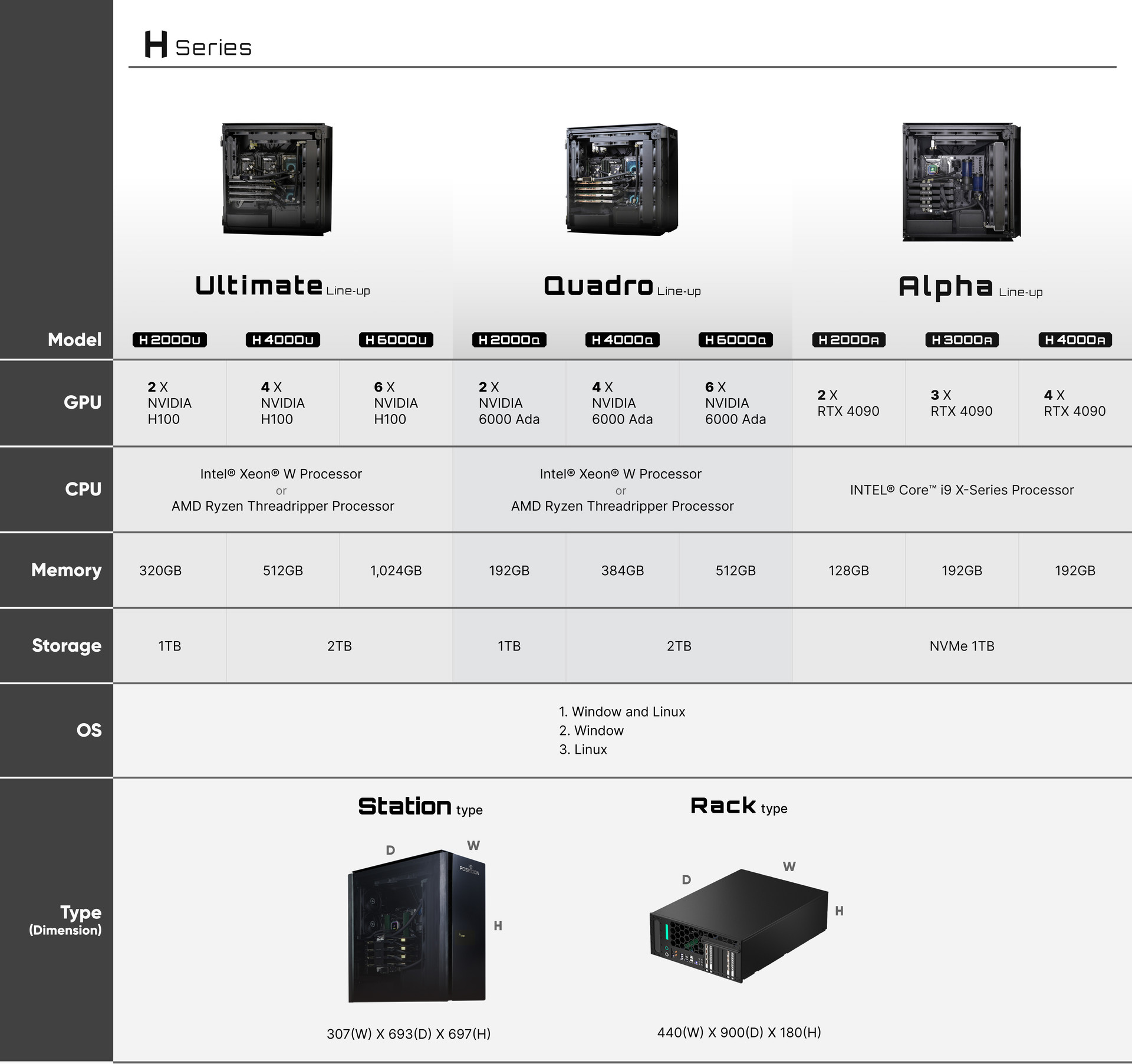The height and width of the screenshot is (1064, 1132).
Task: Click the H6000U model badge
Action: coord(396,340)
